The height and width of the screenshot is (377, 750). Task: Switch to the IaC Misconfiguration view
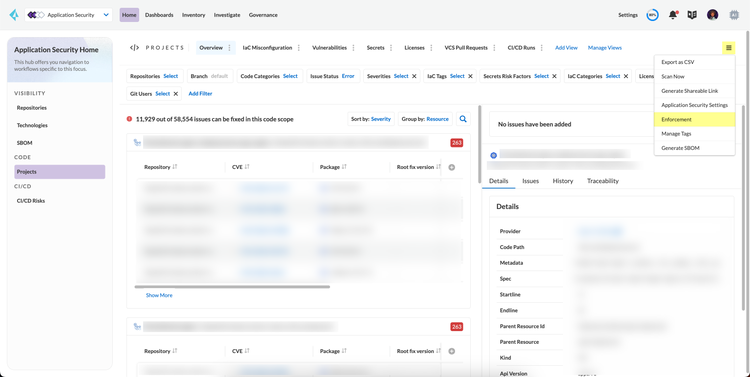pyautogui.click(x=267, y=48)
